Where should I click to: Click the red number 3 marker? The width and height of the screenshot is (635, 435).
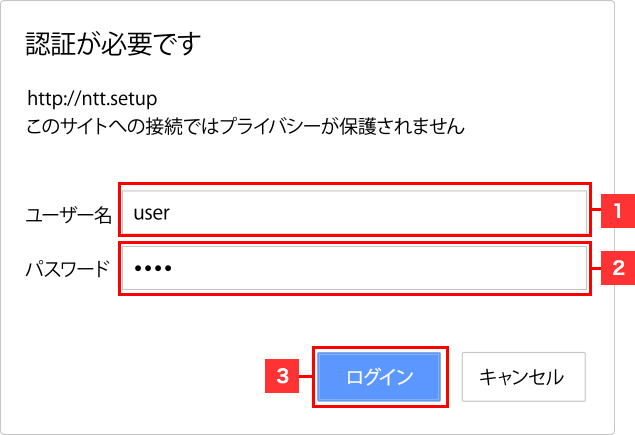[x=283, y=376]
